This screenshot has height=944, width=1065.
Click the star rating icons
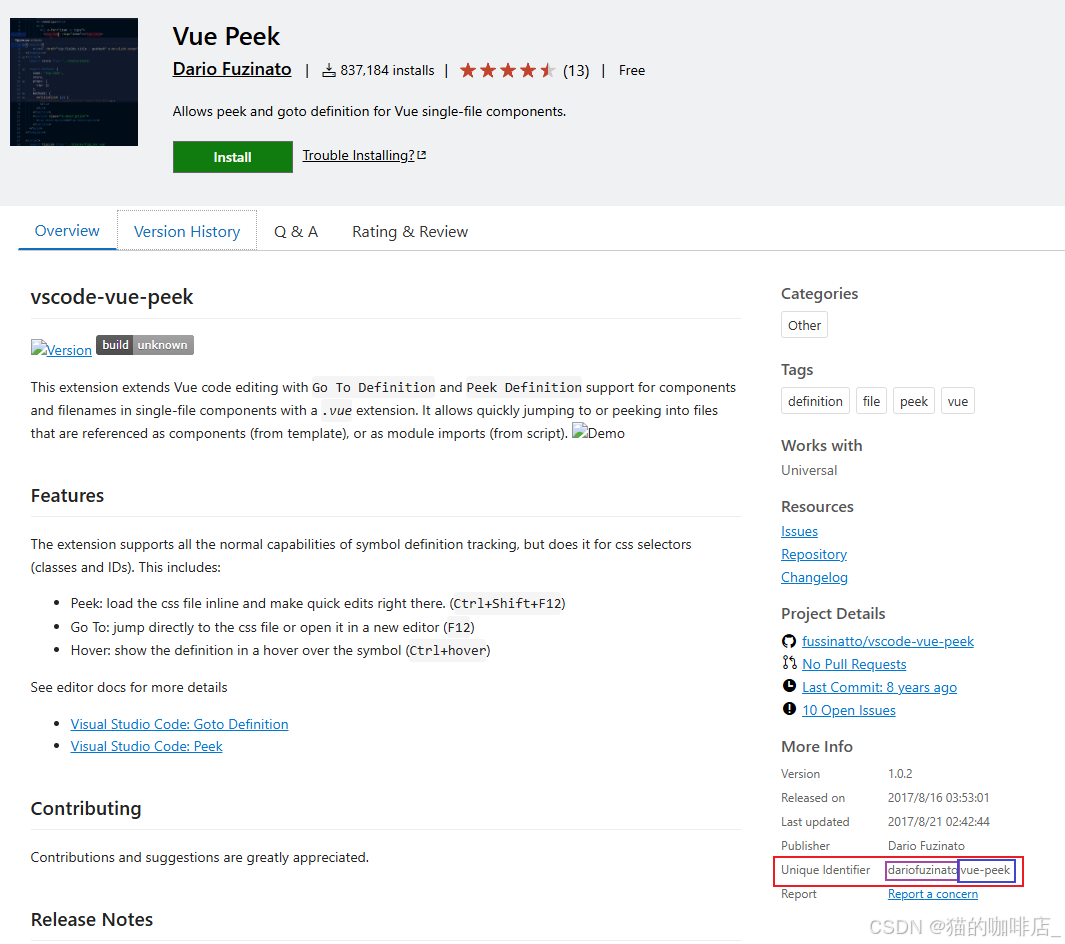[507, 70]
